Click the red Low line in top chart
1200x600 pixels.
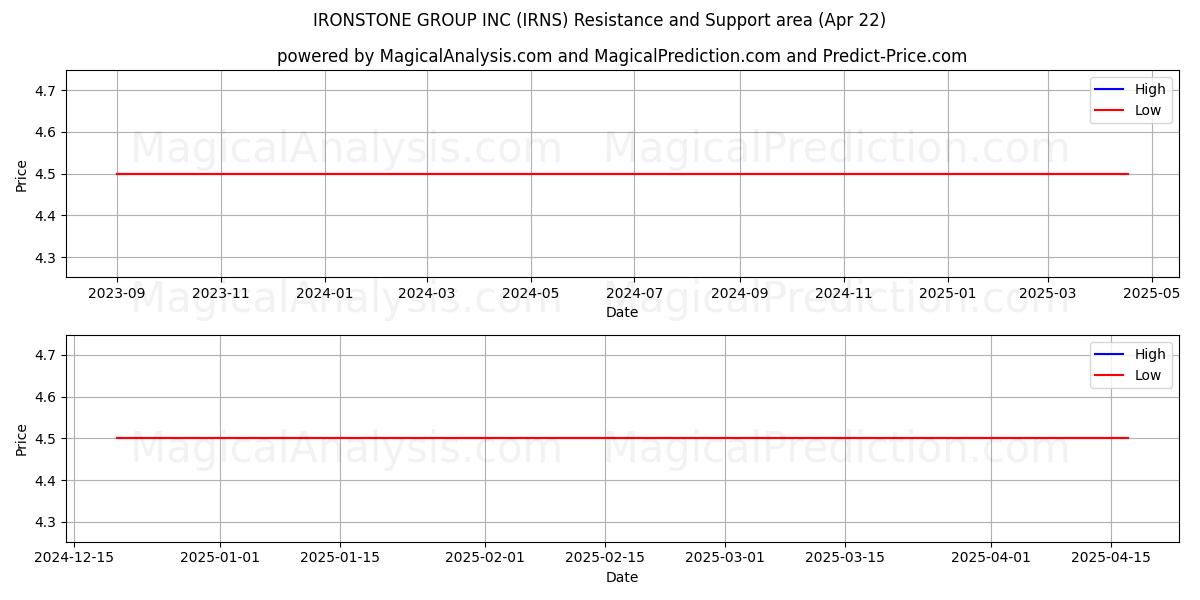622,174
